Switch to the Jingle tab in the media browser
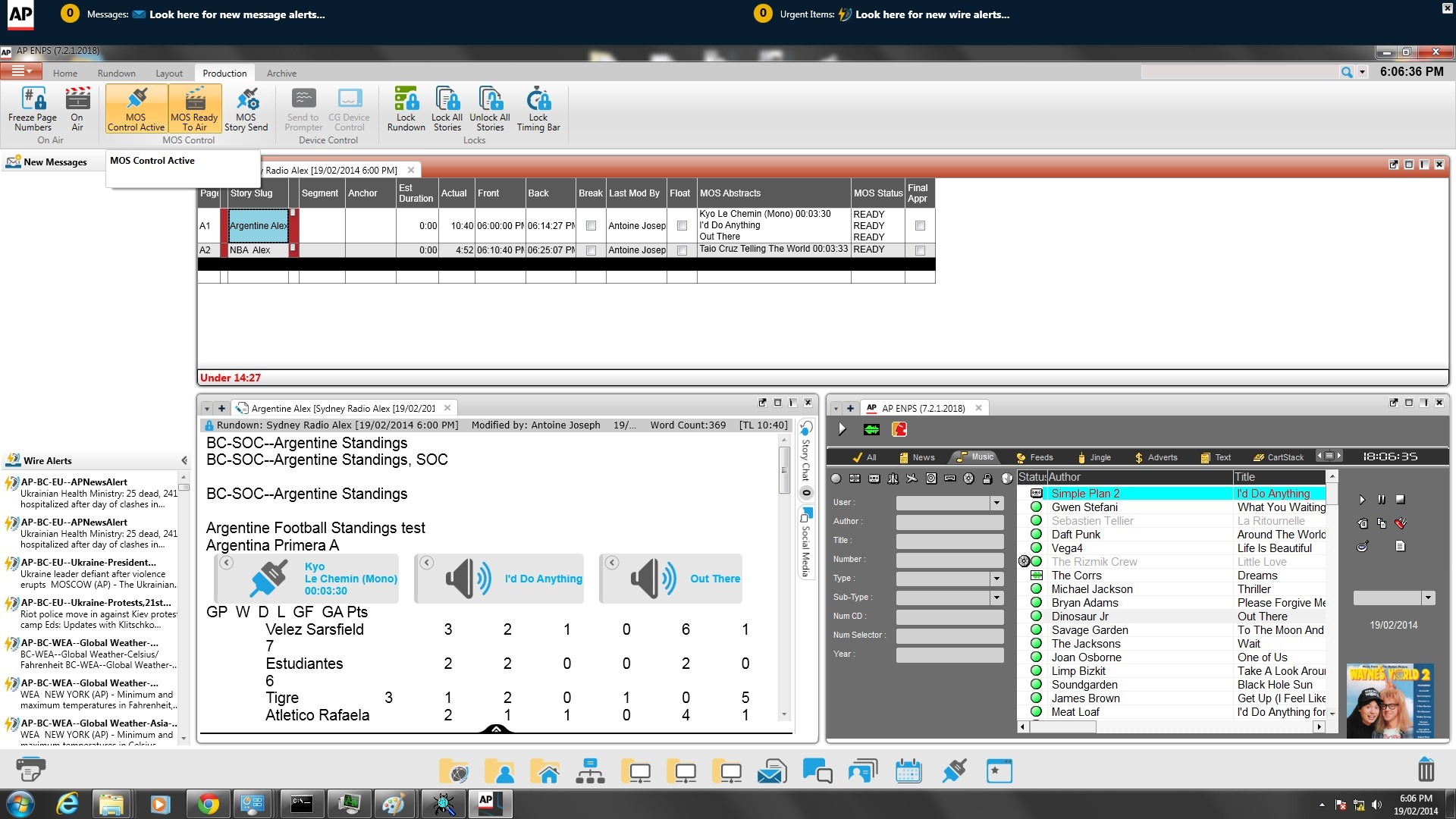This screenshot has width=1456, height=819. click(1095, 457)
